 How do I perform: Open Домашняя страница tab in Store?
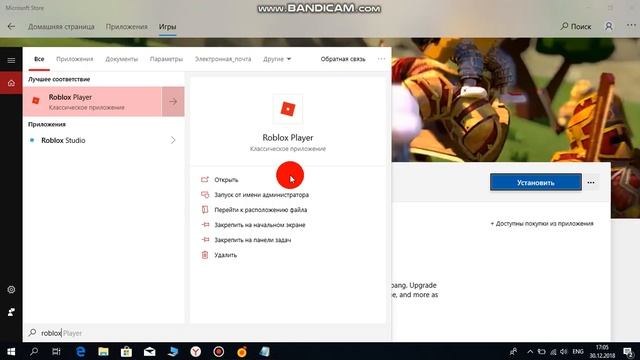[x=61, y=27]
